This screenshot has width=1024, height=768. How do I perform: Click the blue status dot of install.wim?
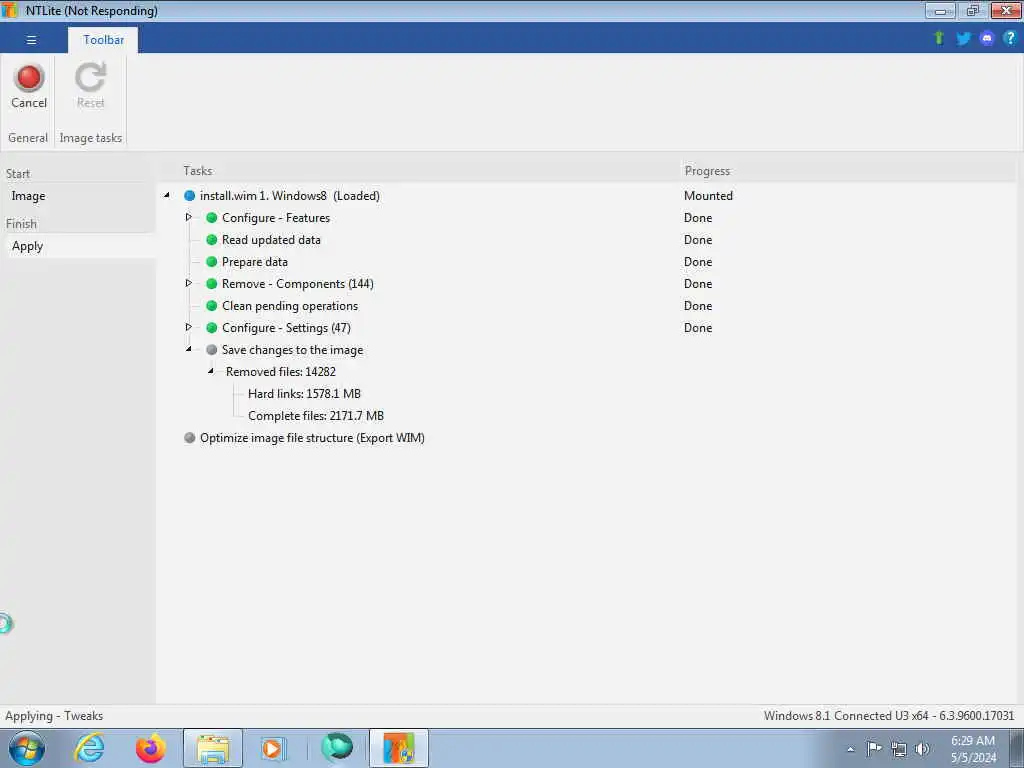(189, 196)
